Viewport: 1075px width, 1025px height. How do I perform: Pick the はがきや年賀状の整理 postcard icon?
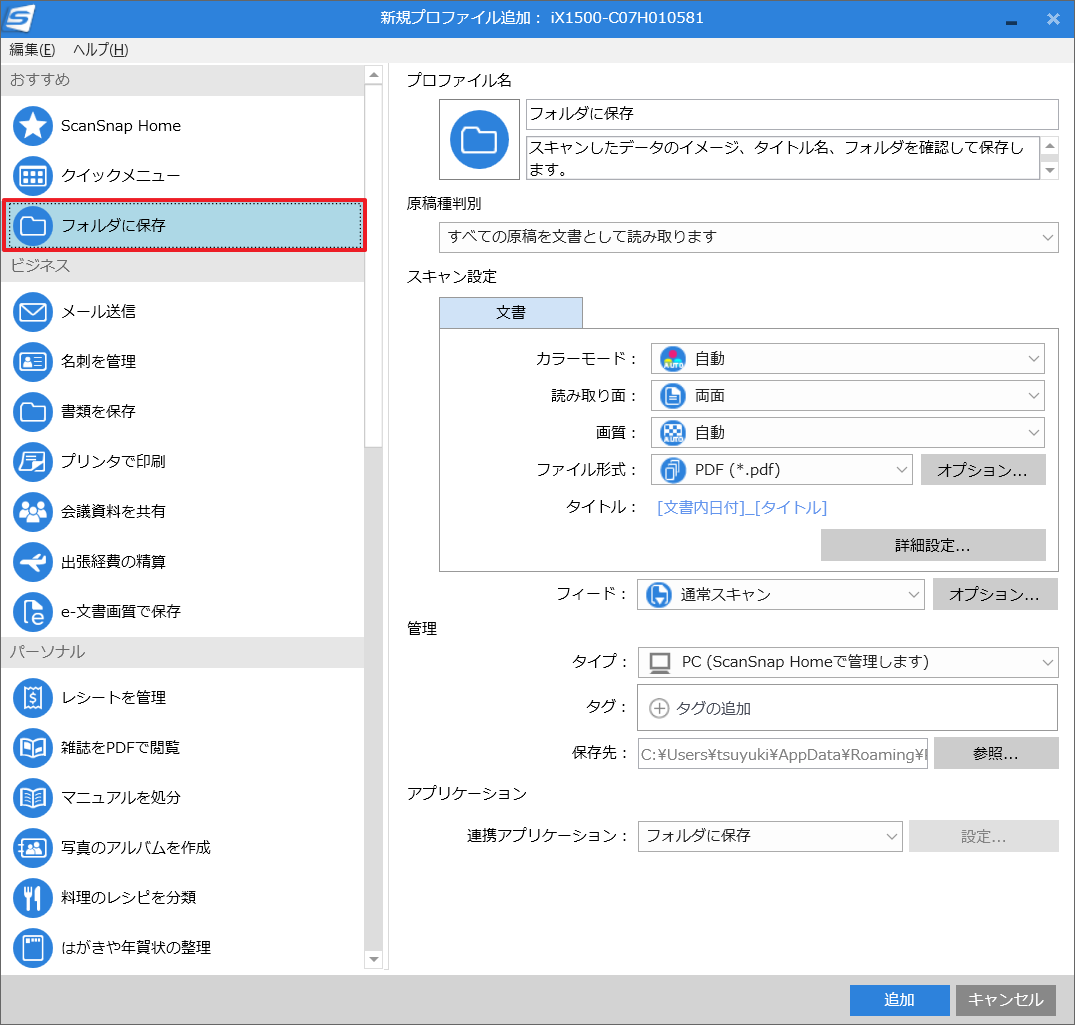coord(32,948)
